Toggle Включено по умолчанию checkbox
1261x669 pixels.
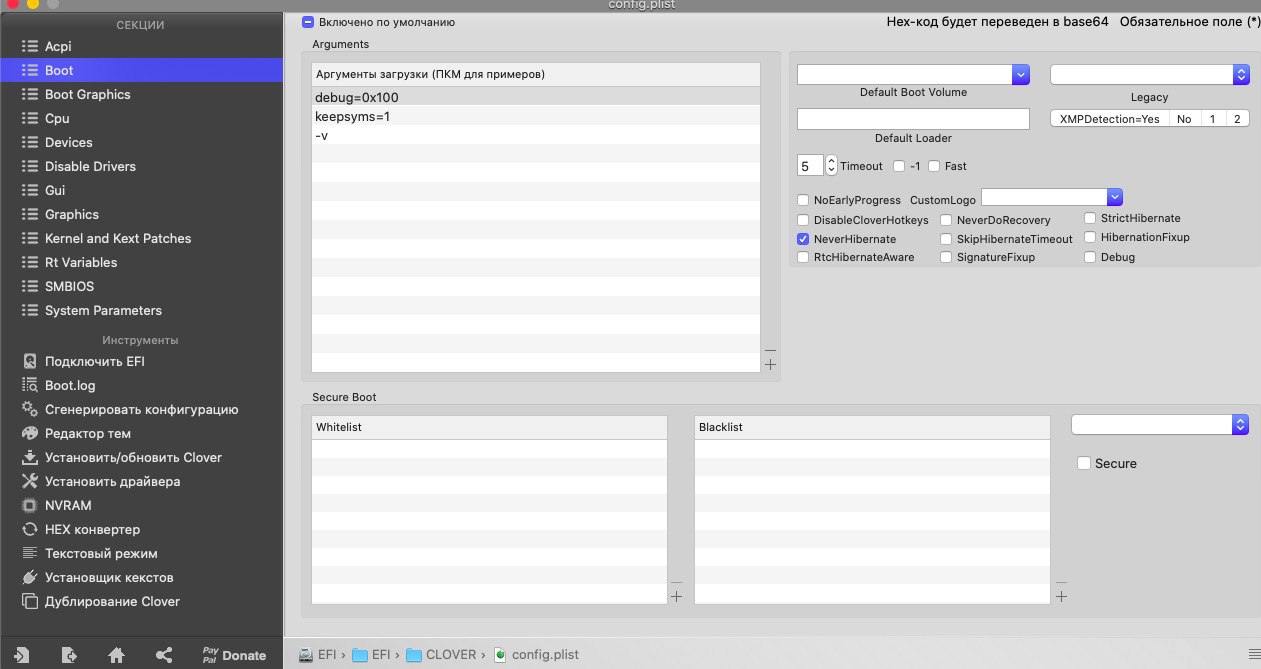[x=308, y=21]
